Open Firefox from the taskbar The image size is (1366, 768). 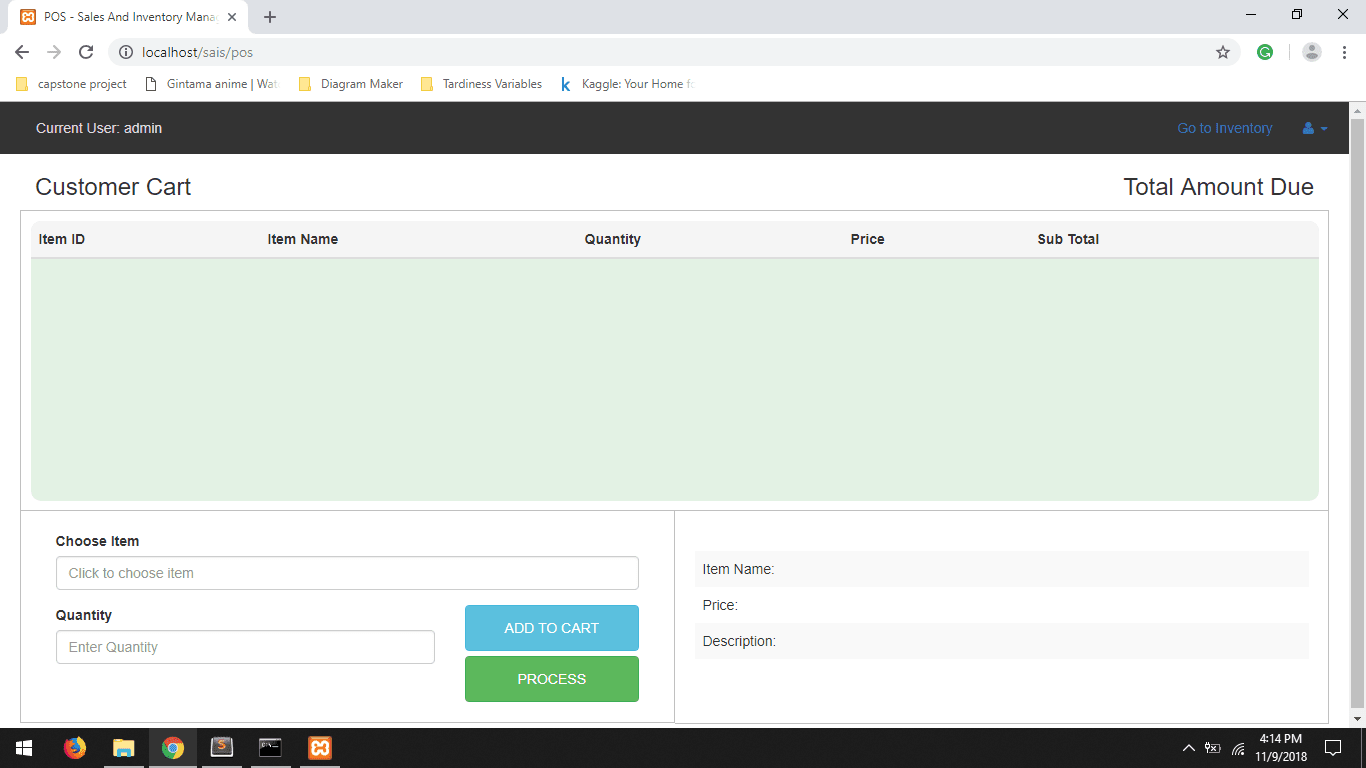click(75, 747)
